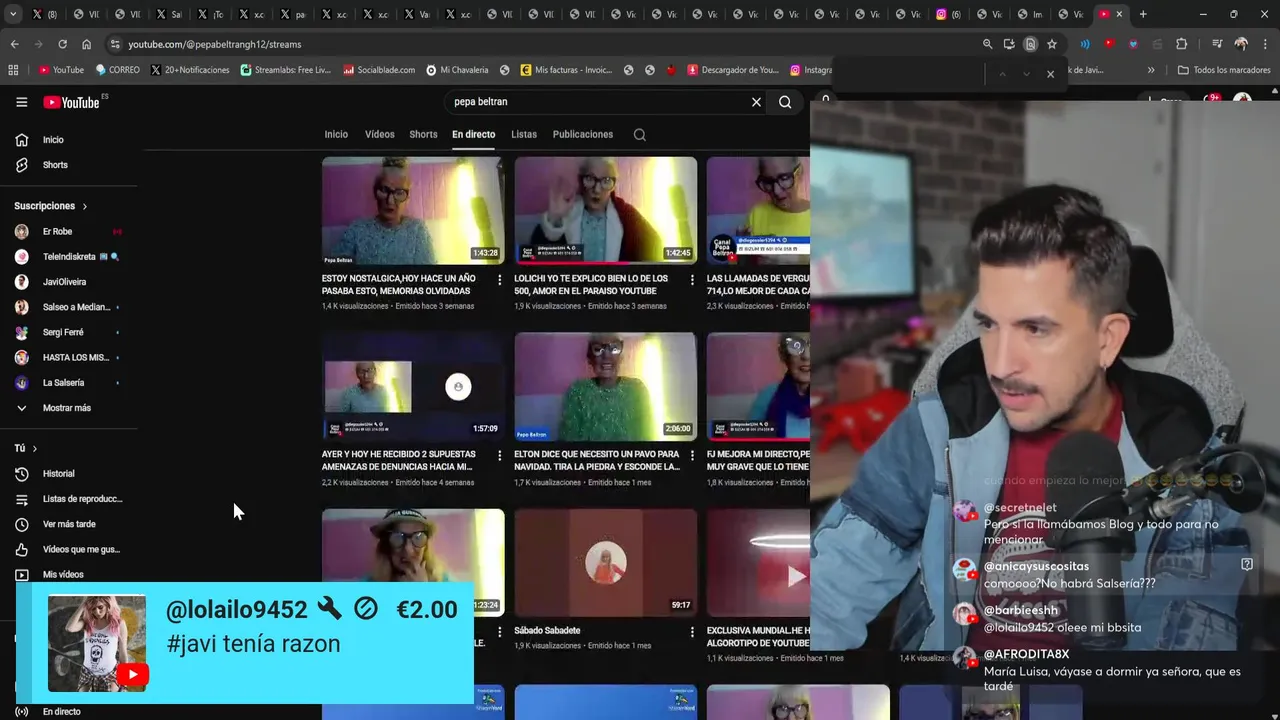Open the YouTube bookmark in bookmarks bar
Screen dimensions: 1280x720
(61, 70)
